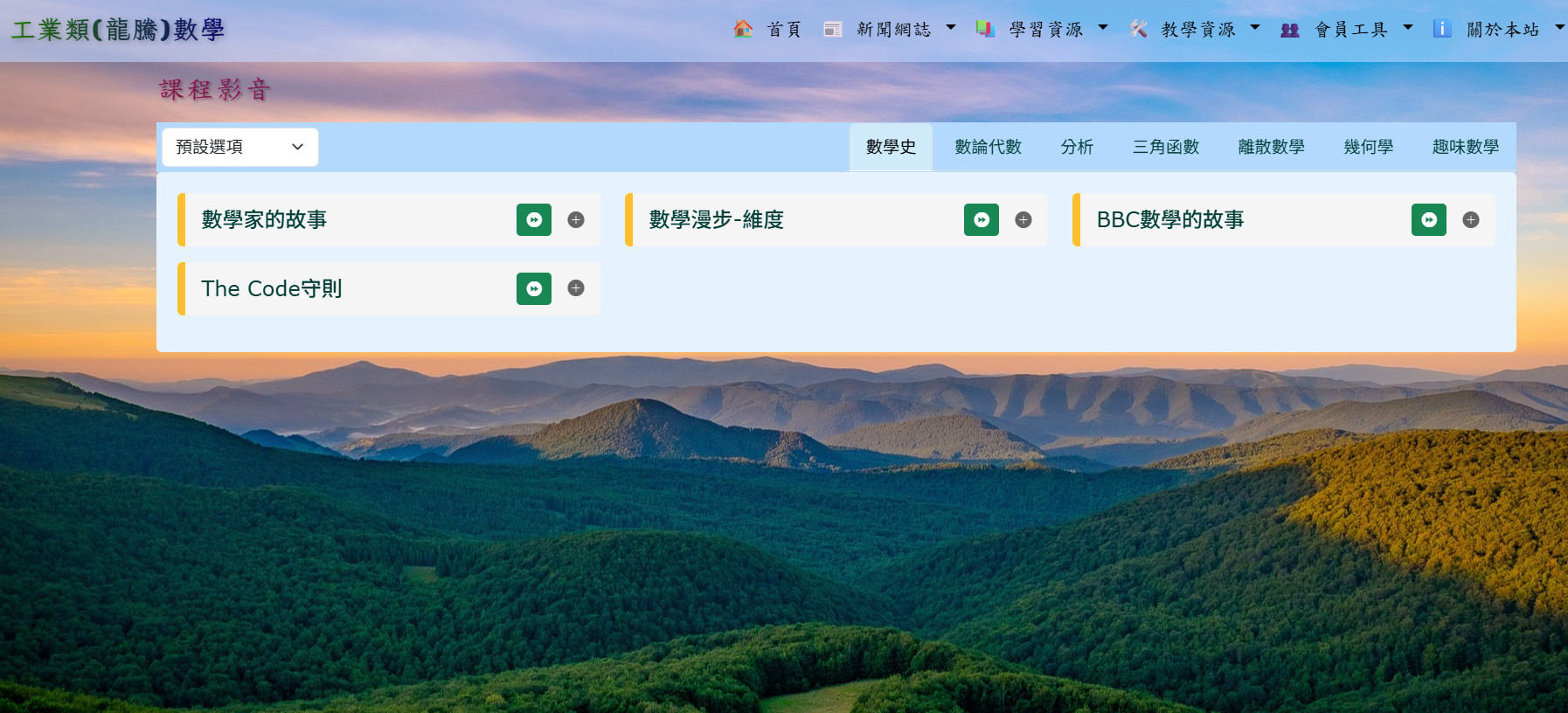Open the 教學資源 navigation dropdown
Screen dimensions: 1568x713
(1196, 30)
